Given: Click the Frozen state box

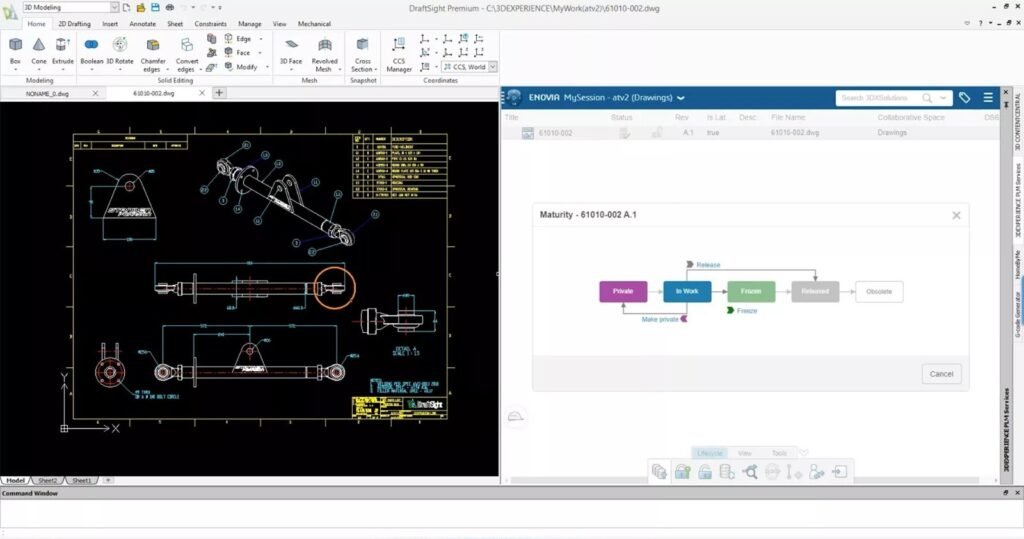Looking at the screenshot, I should [x=751, y=291].
